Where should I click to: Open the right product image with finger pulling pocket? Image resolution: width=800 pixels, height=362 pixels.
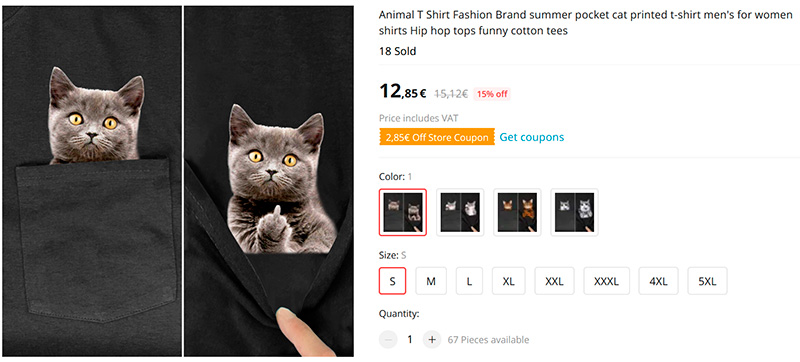269,181
